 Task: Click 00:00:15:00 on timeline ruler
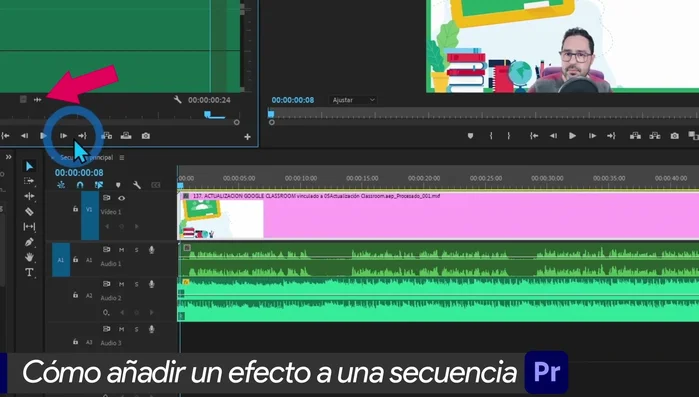coord(362,178)
